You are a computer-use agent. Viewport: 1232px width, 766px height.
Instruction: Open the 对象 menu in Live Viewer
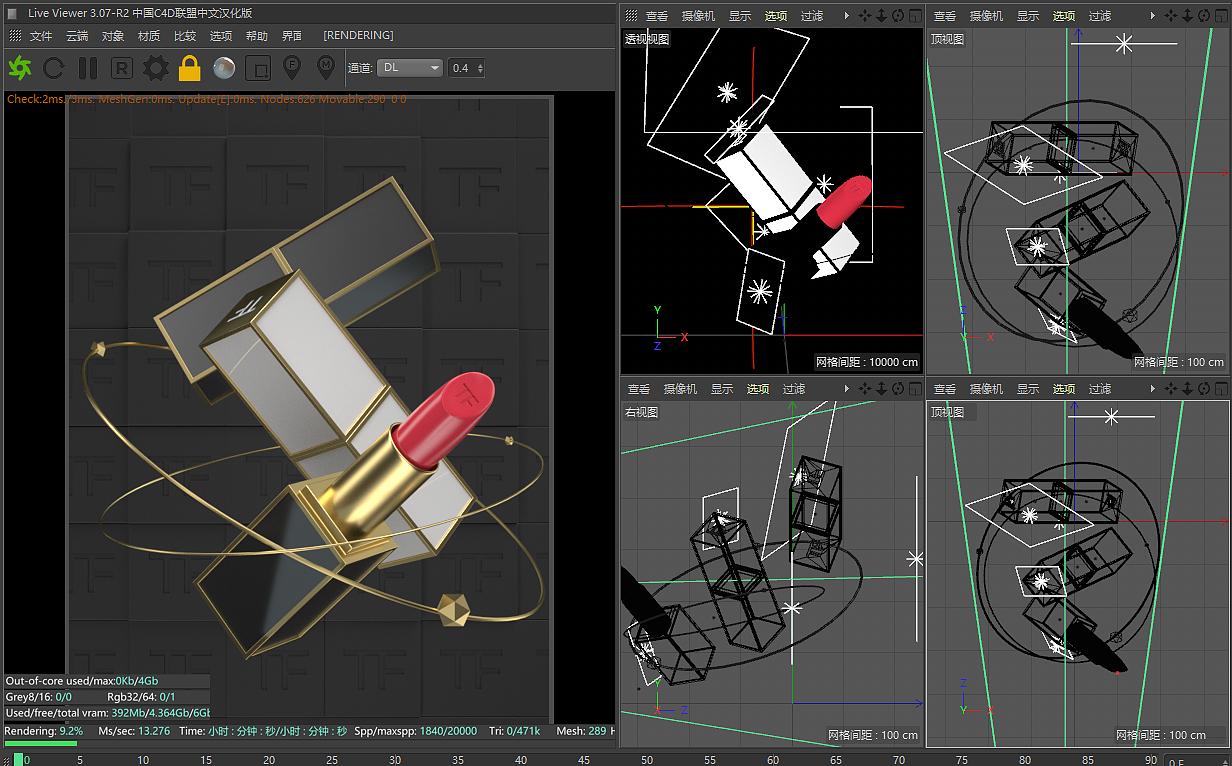click(x=113, y=36)
